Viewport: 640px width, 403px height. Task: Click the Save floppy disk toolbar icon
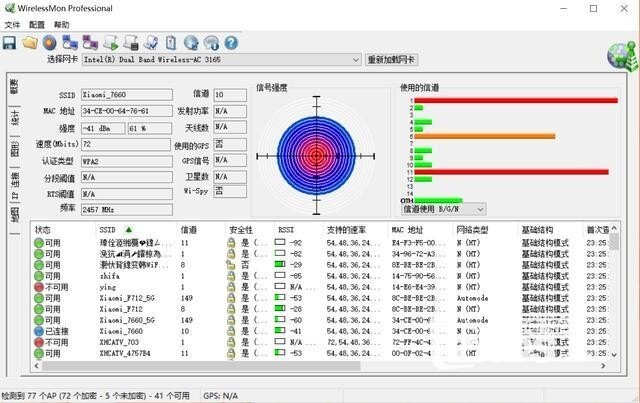(9, 43)
